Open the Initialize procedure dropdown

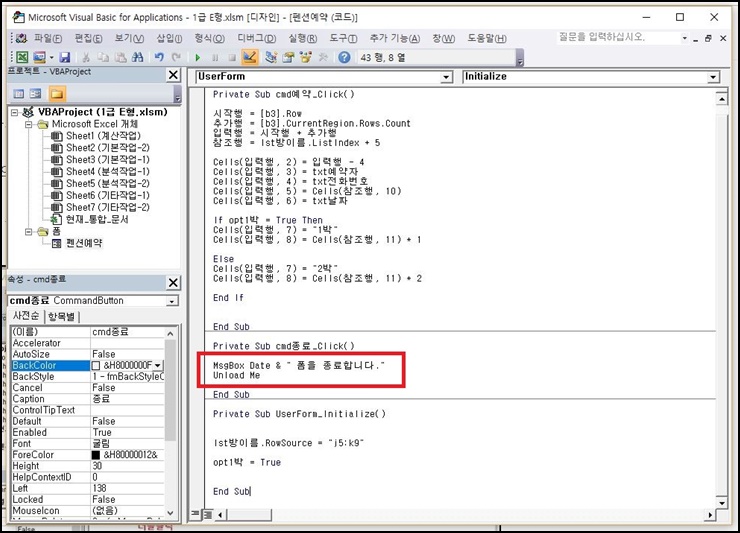pyautogui.click(x=713, y=77)
